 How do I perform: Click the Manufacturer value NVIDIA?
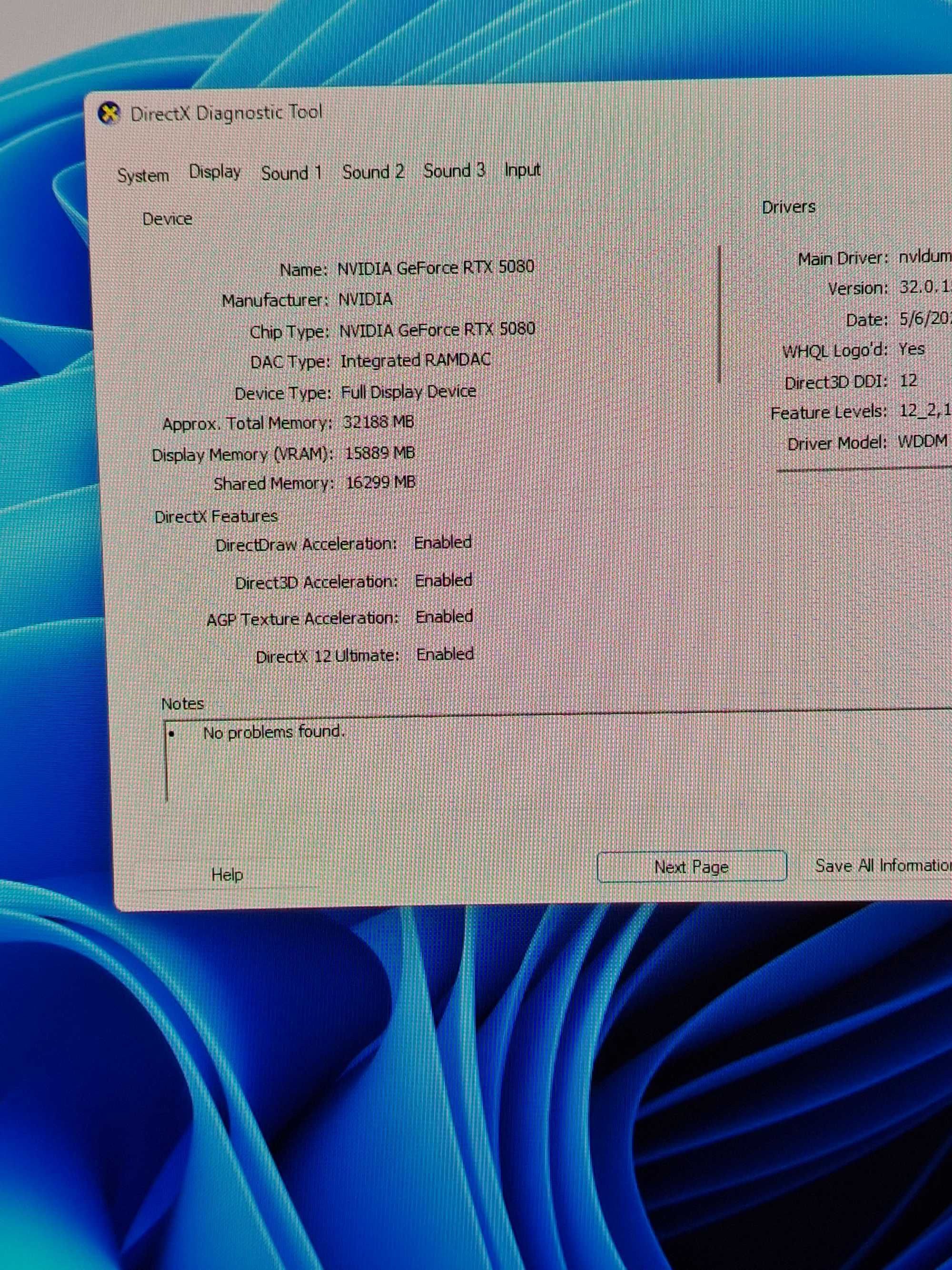pyautogui.click(x=366, y=299)
